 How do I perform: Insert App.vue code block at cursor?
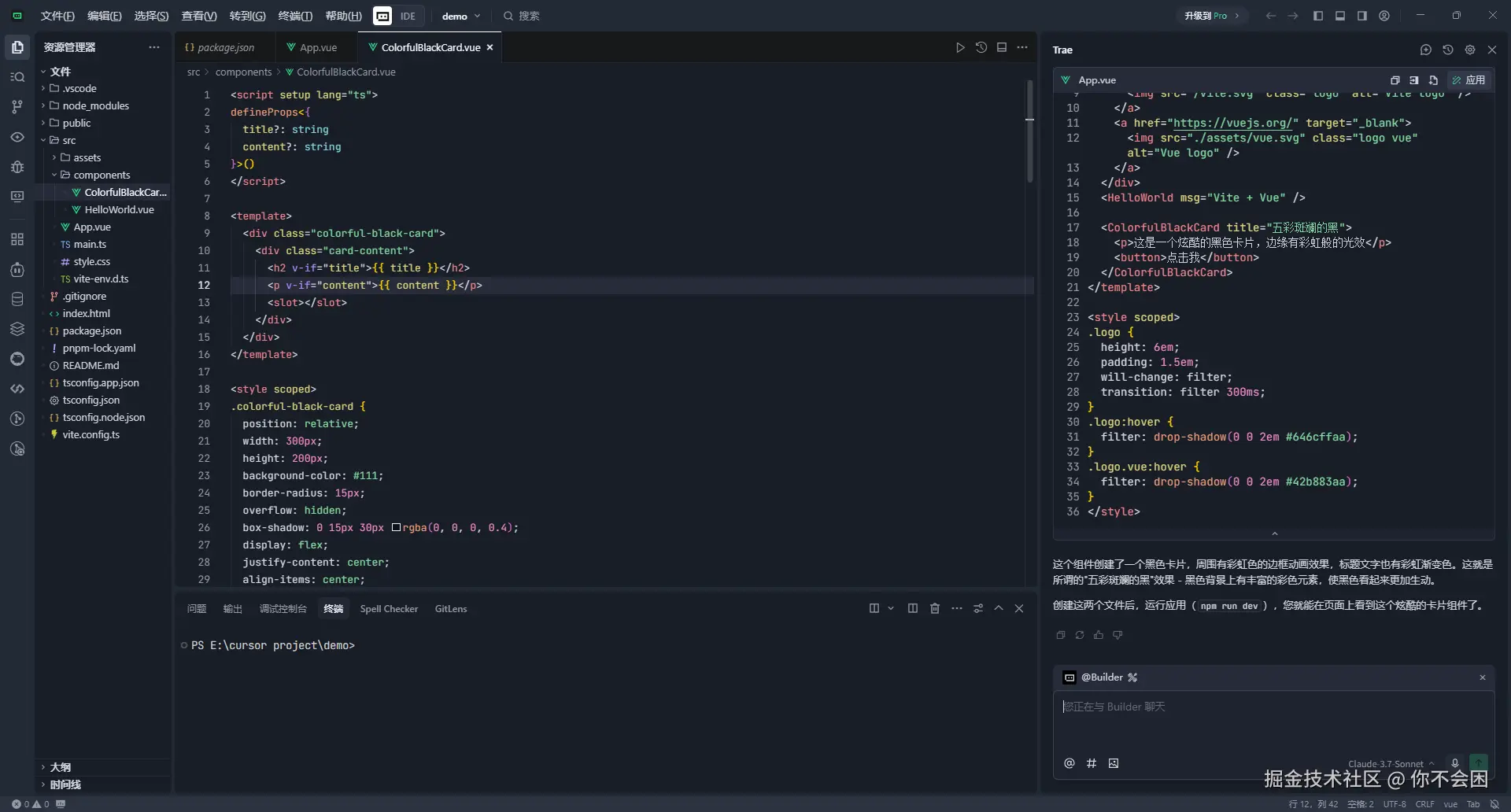(x=1414, y=80)
